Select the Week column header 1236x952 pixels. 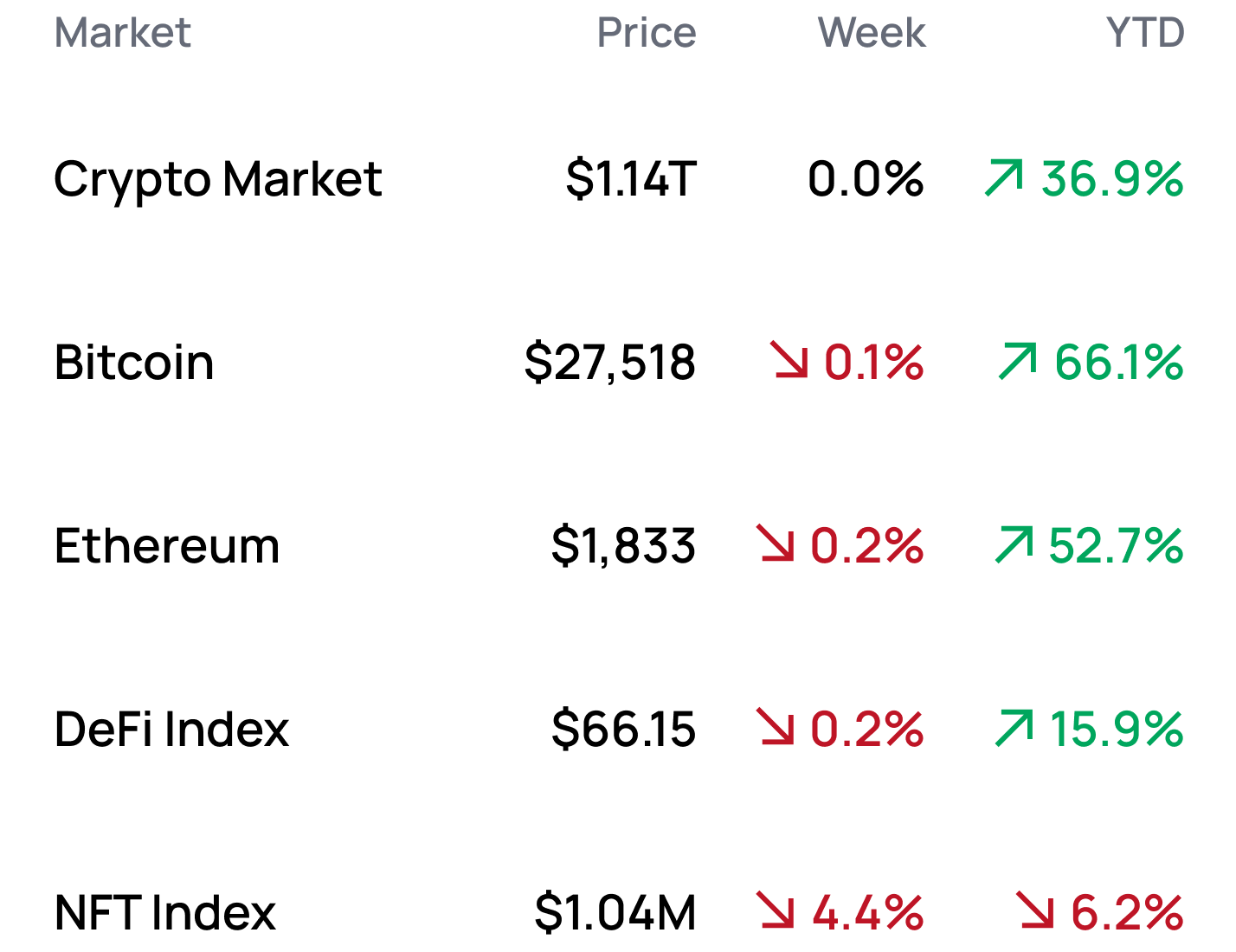click(871, 33)
